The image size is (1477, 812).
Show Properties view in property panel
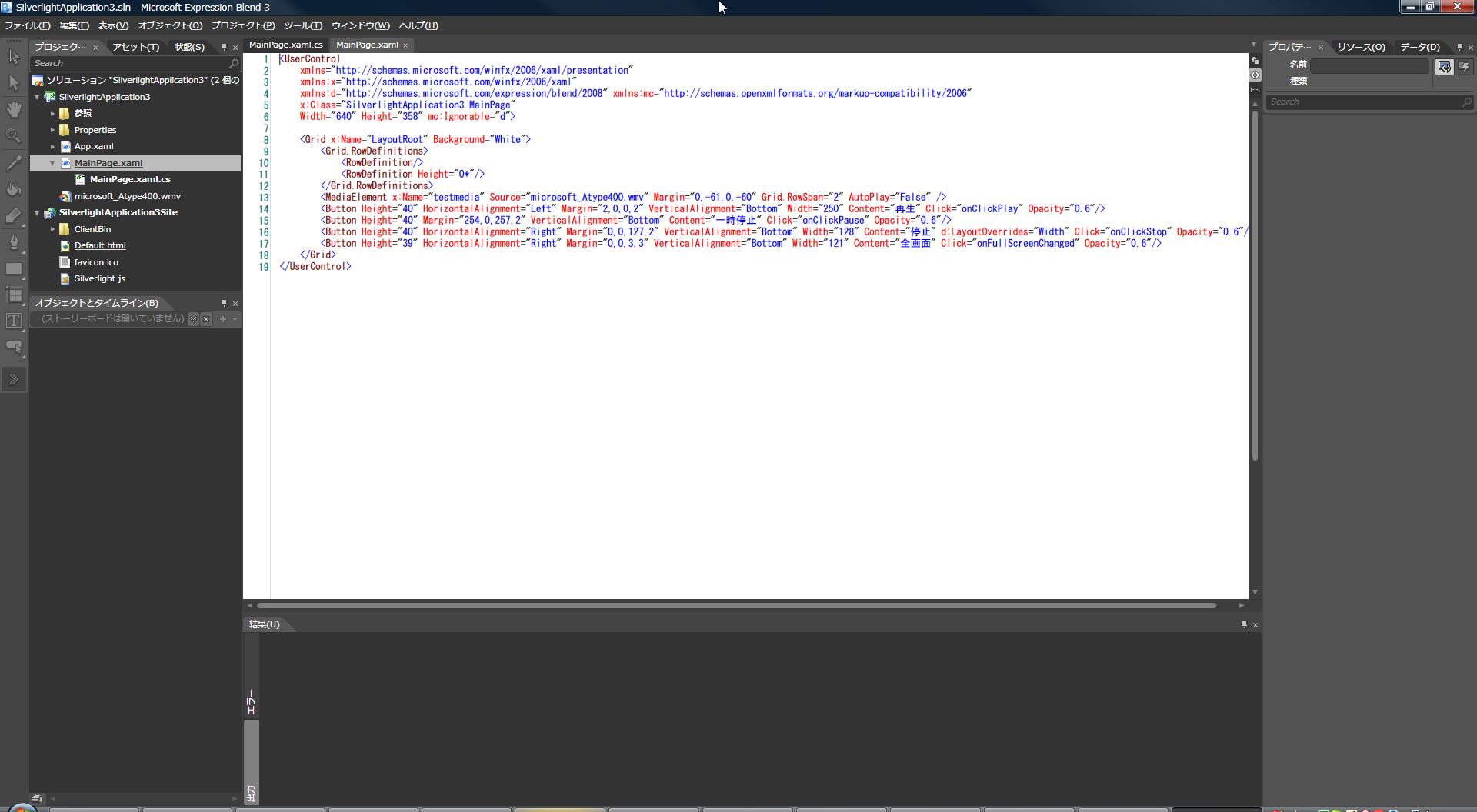(x=1445, y=66)
